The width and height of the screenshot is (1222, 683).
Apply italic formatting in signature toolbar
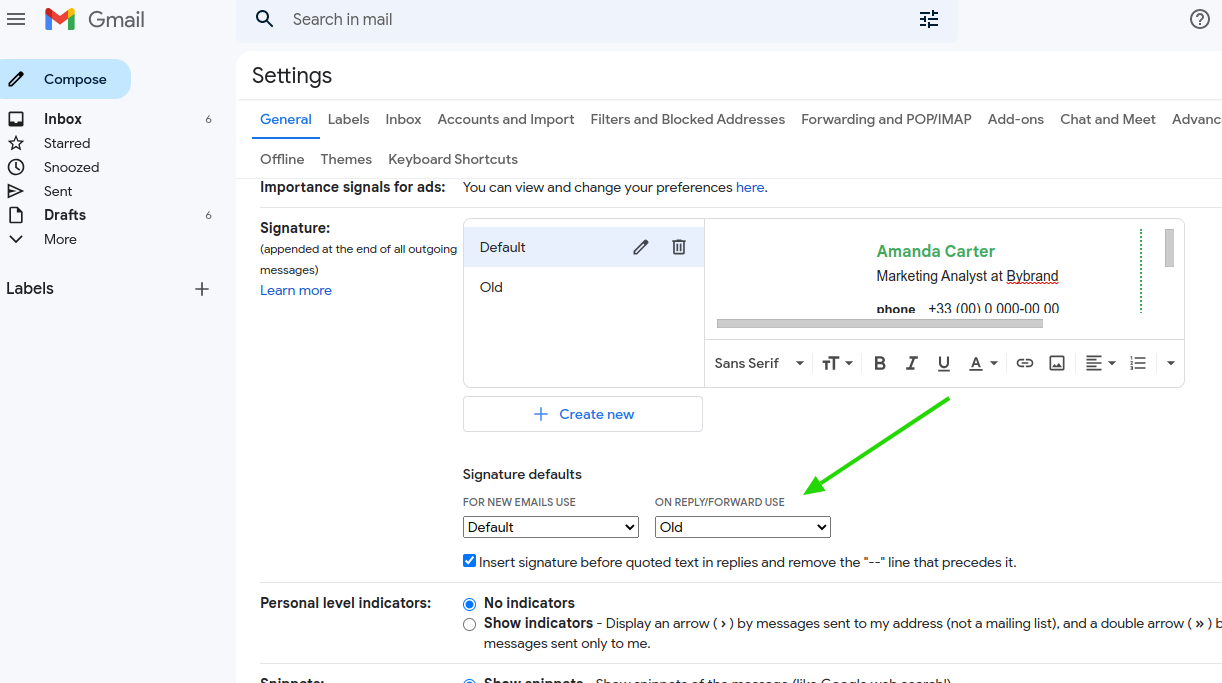coord(911,363)
